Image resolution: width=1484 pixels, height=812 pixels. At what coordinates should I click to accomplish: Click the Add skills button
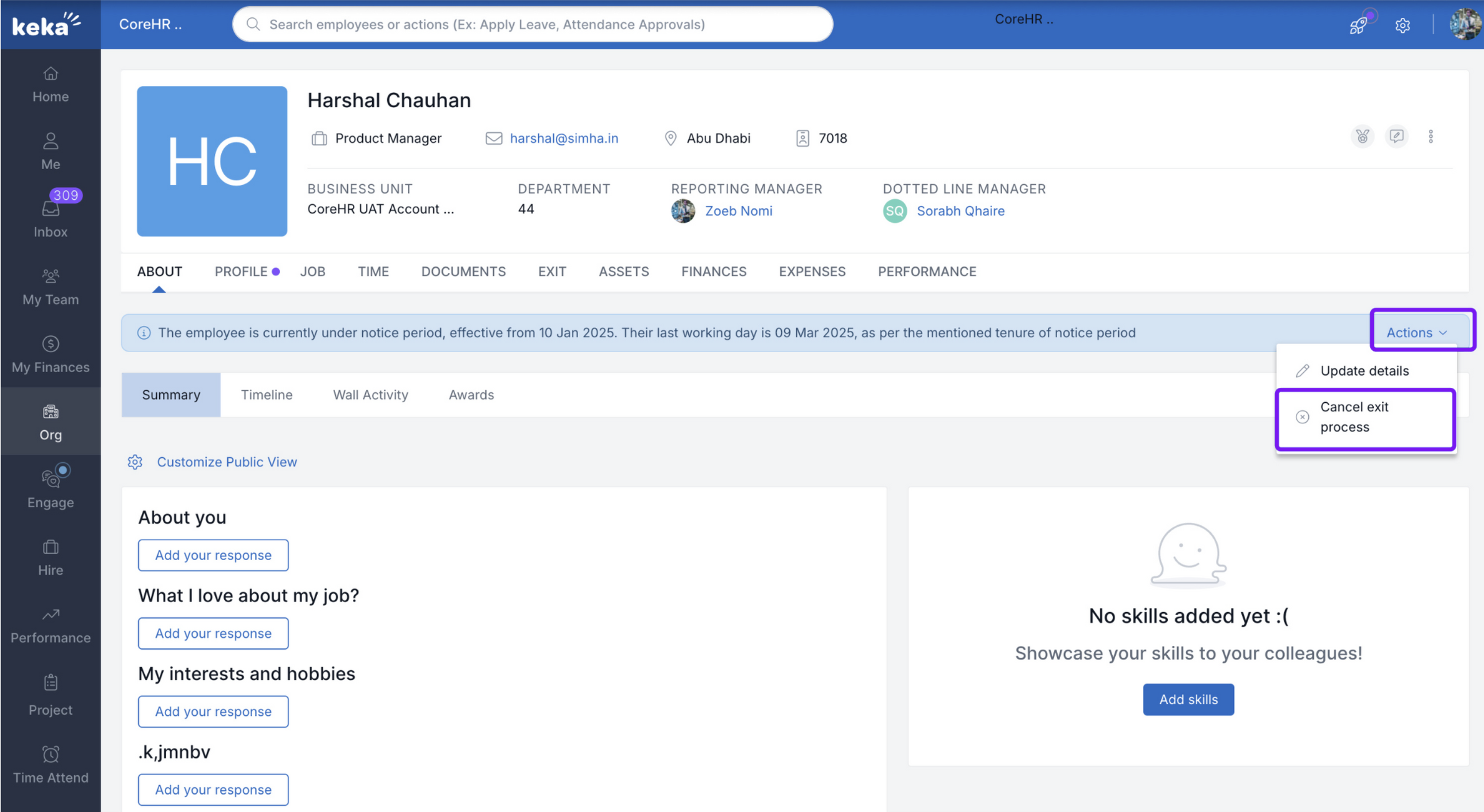pyautogui.click(x=1188, y=699)
